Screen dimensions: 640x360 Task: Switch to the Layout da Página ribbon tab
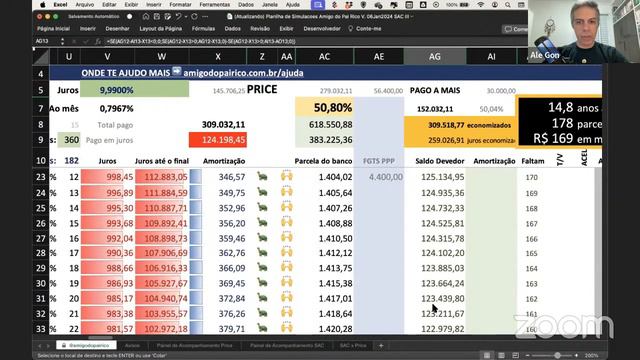tap(160, 29)
